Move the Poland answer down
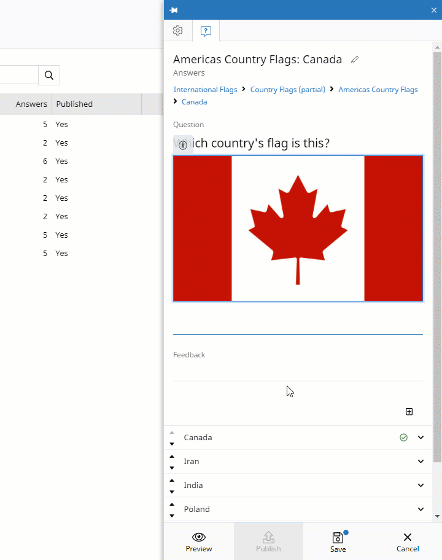 point(172,516)
